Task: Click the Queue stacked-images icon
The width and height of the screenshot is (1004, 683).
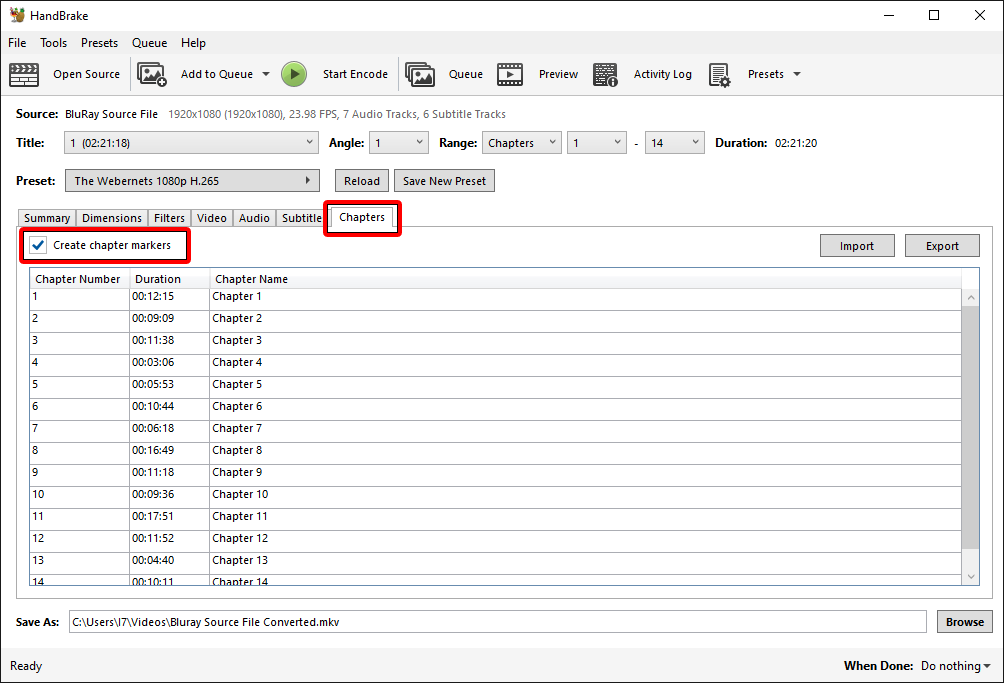Action: (x=420, y=74)
